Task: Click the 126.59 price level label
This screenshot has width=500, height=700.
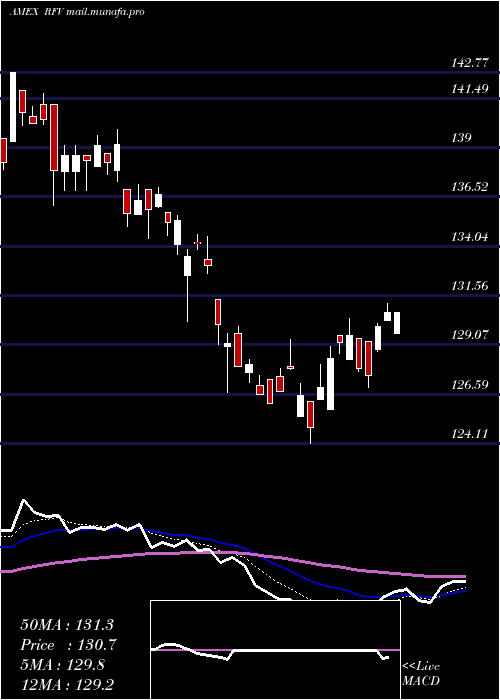Action: point(470,384)
